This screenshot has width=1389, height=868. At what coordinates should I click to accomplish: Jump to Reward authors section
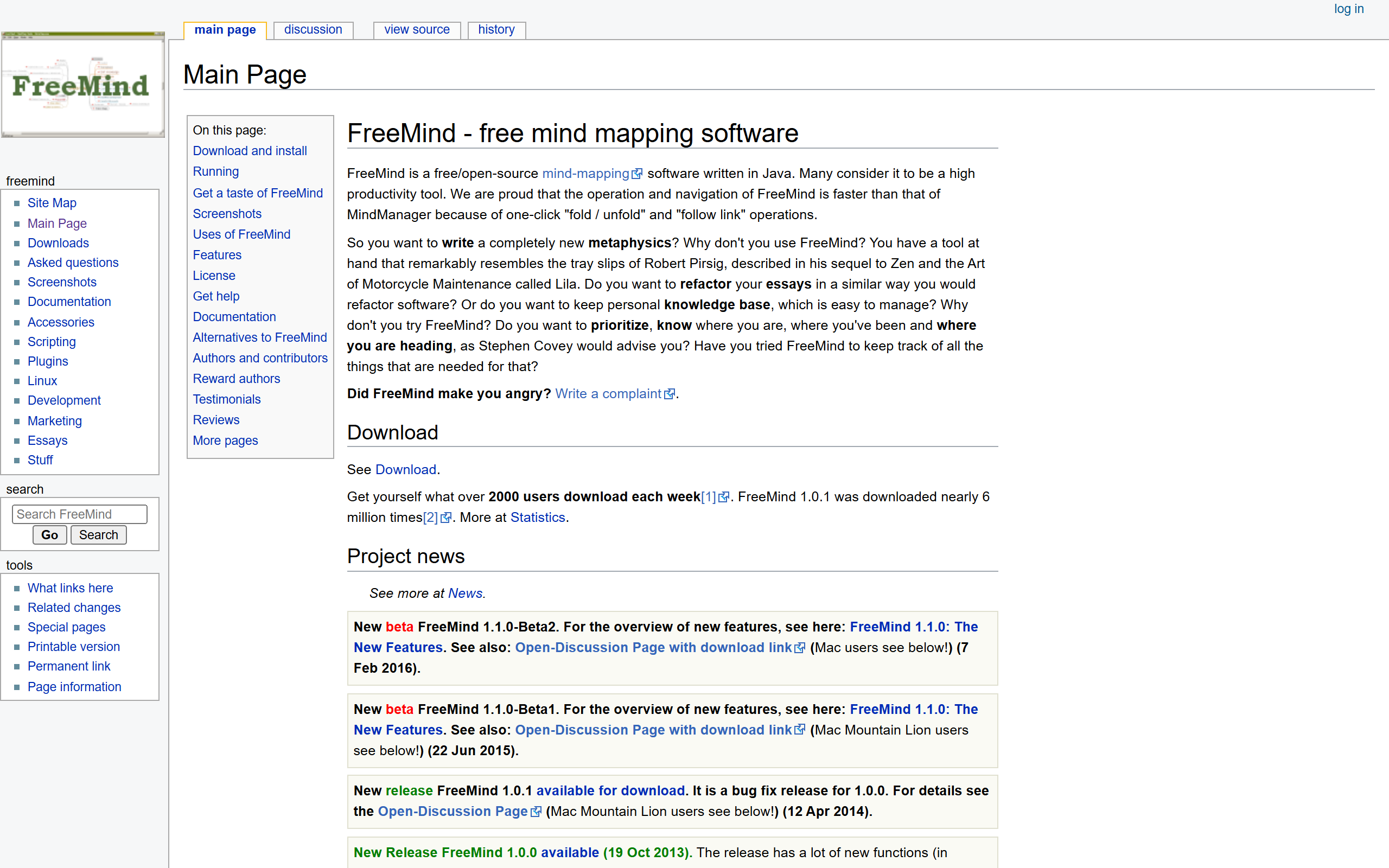237,379
